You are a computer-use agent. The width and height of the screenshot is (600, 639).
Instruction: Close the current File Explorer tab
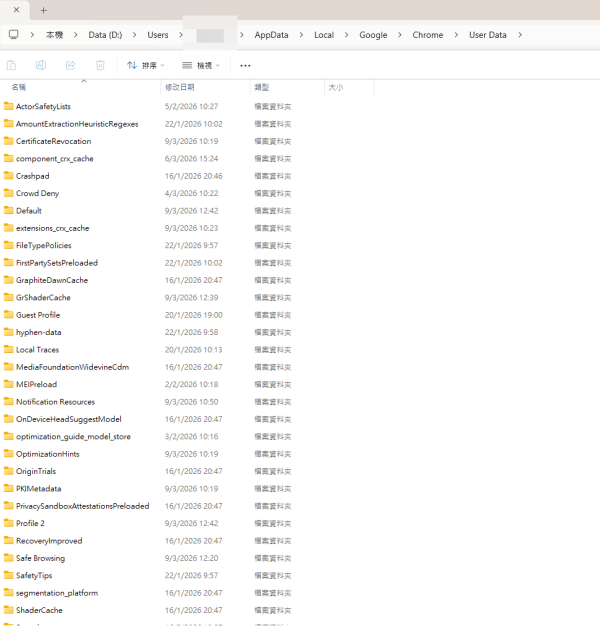pyautogui.click(x=16, y=10)
